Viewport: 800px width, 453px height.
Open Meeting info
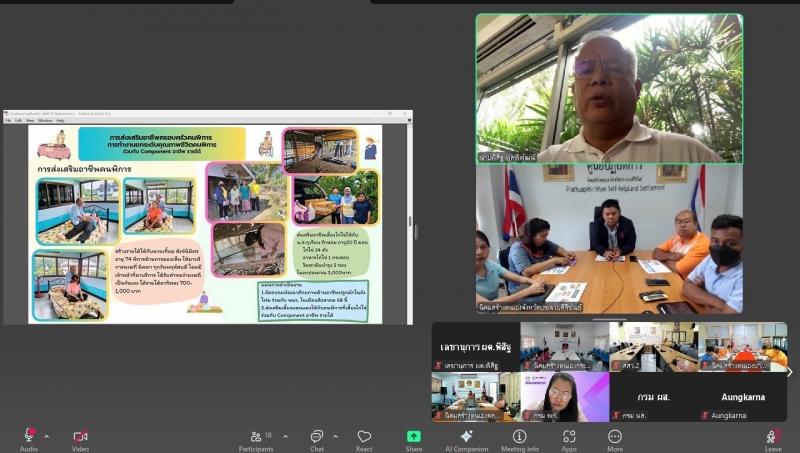click(x=519, y=439)
